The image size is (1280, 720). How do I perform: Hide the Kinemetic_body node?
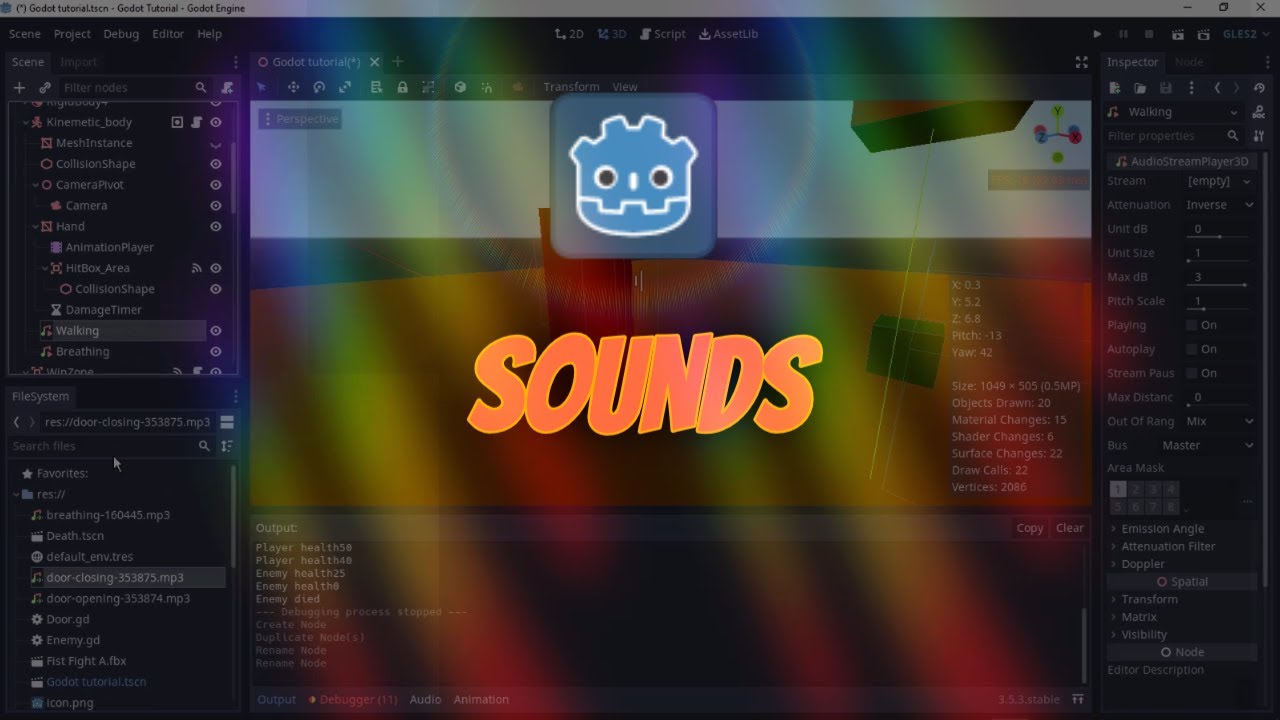[x=215, y=122]
